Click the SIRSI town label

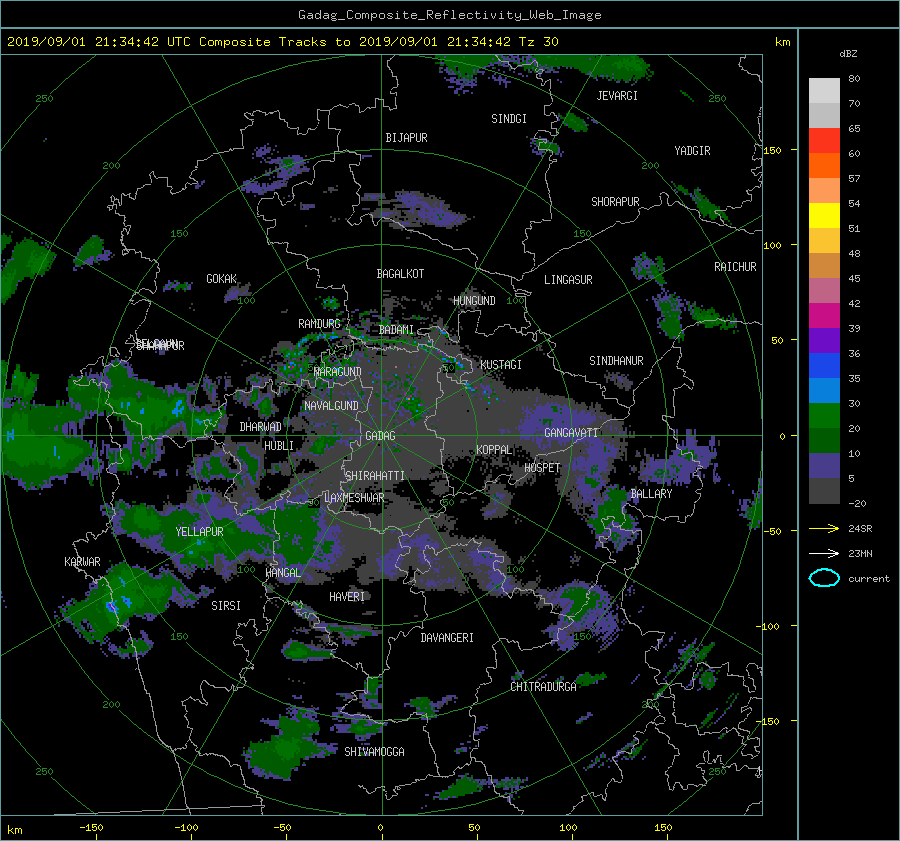tap(226, 606)
